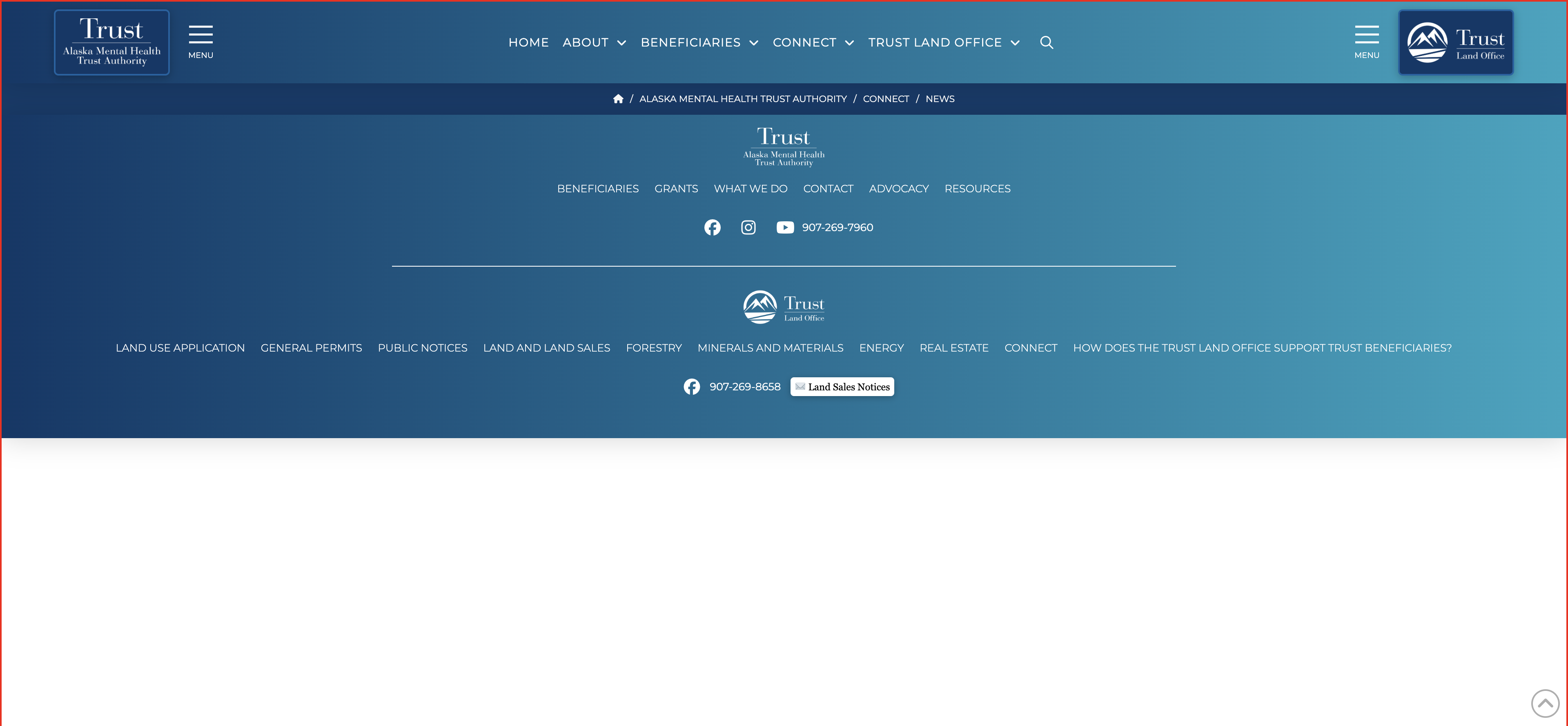Select GRANTS in the footer menu
1568x726 pixels.
click(x=676, y=189)
